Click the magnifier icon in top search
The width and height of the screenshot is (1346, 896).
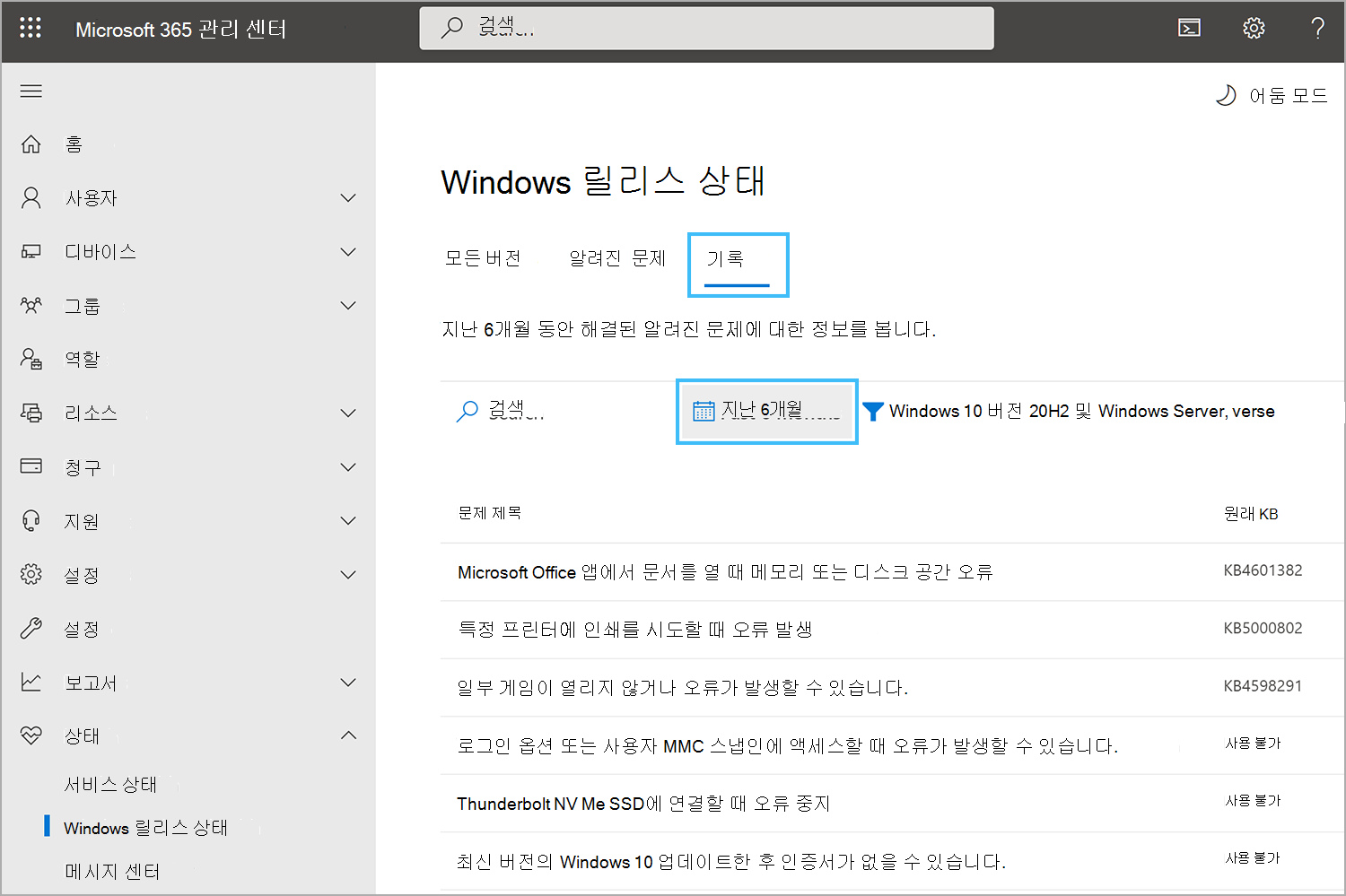[451, 28]
